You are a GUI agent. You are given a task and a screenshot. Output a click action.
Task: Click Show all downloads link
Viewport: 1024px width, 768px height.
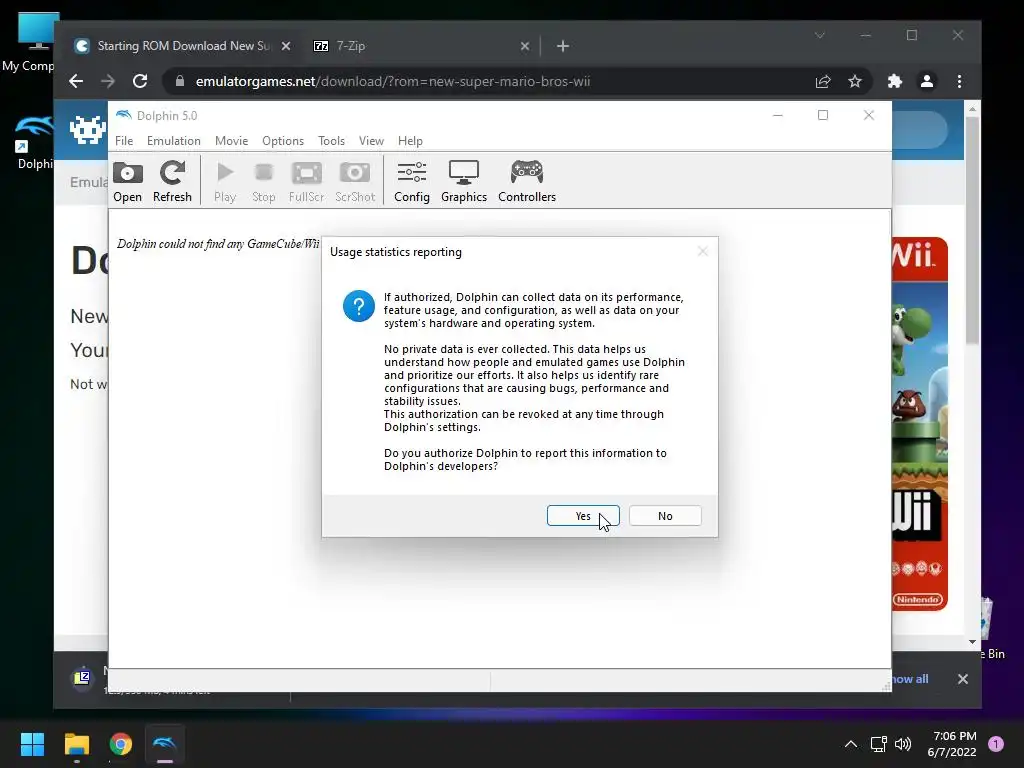(910, 679)
